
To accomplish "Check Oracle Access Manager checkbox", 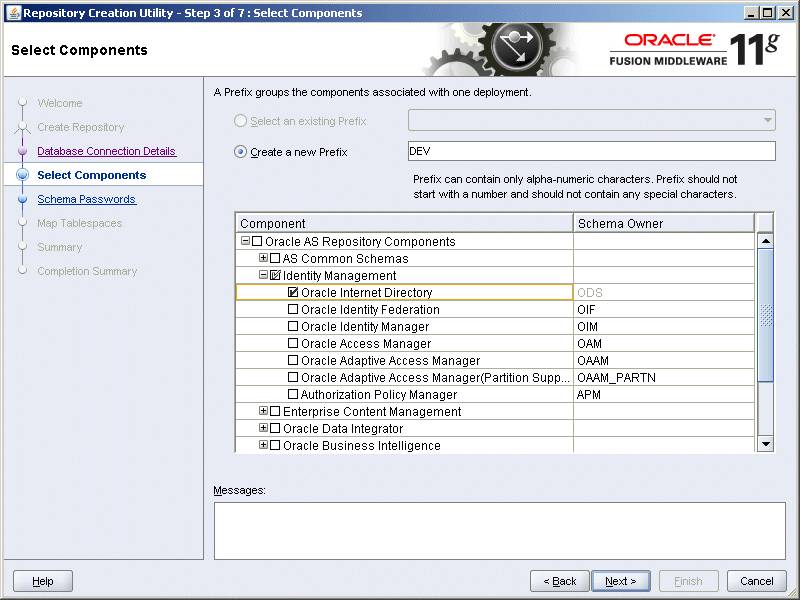I will 293,343.
